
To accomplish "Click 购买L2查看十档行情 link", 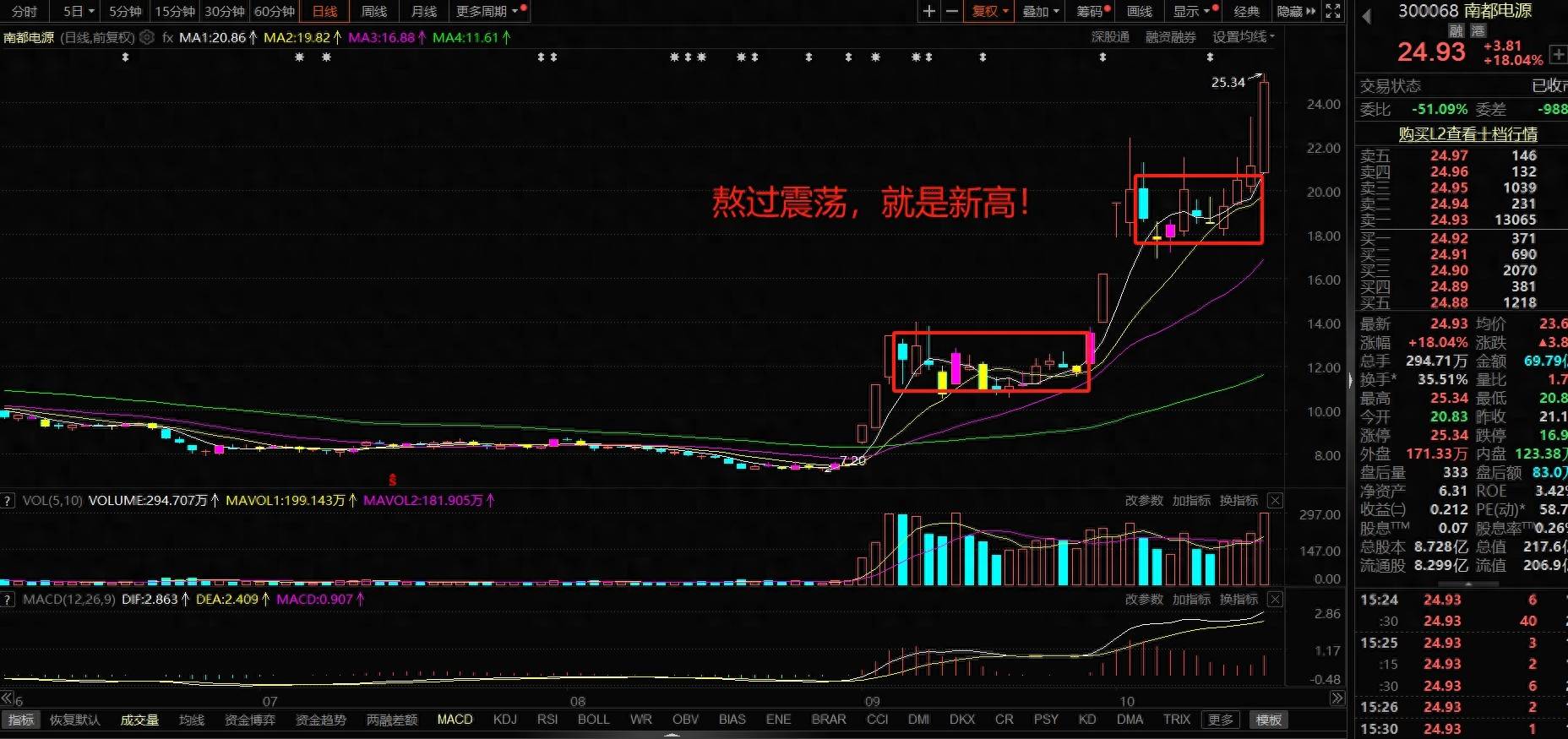I will tap(1468, 134).
